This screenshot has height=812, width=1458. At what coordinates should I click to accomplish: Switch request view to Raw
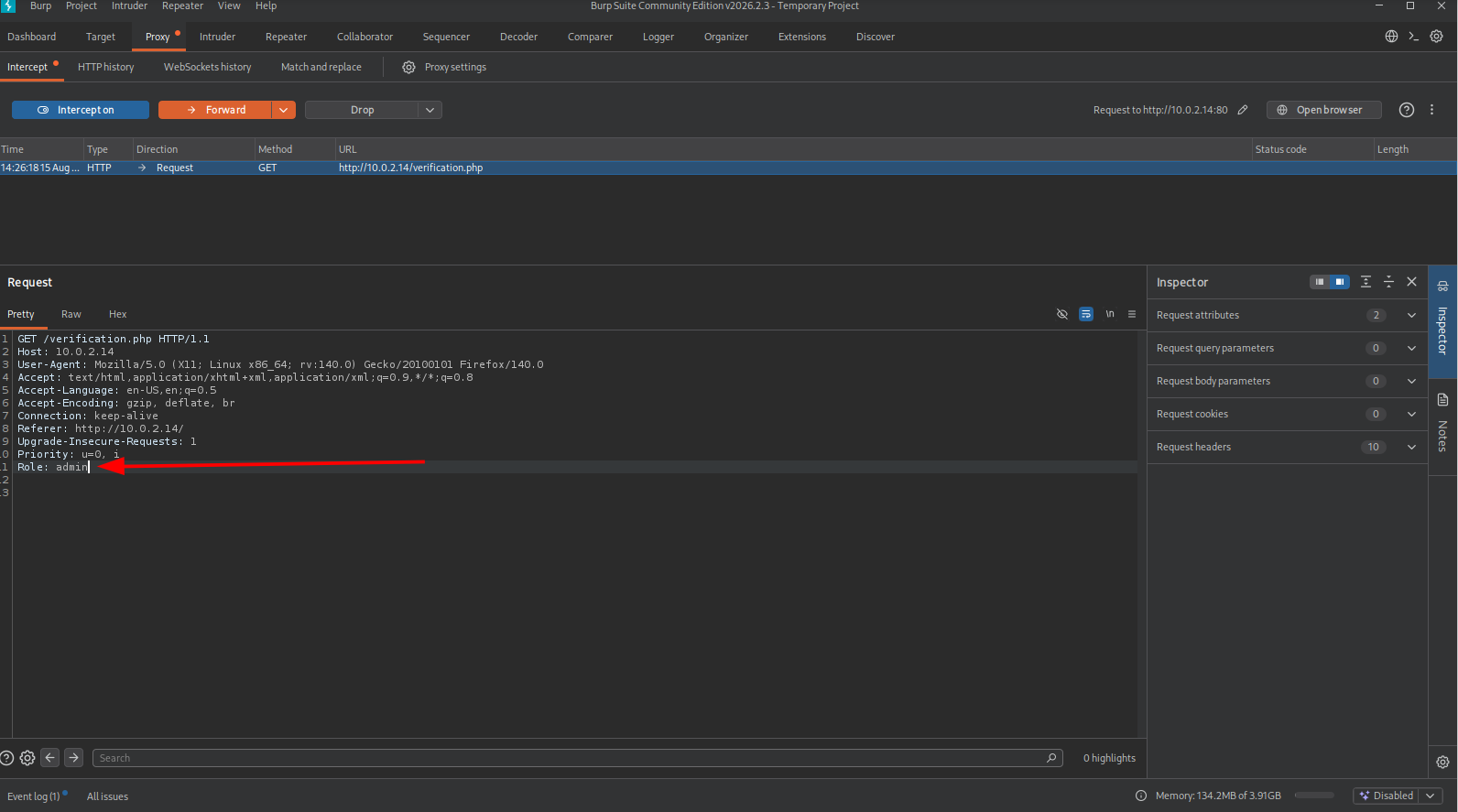pyautogui.click(x=71, y=314)
